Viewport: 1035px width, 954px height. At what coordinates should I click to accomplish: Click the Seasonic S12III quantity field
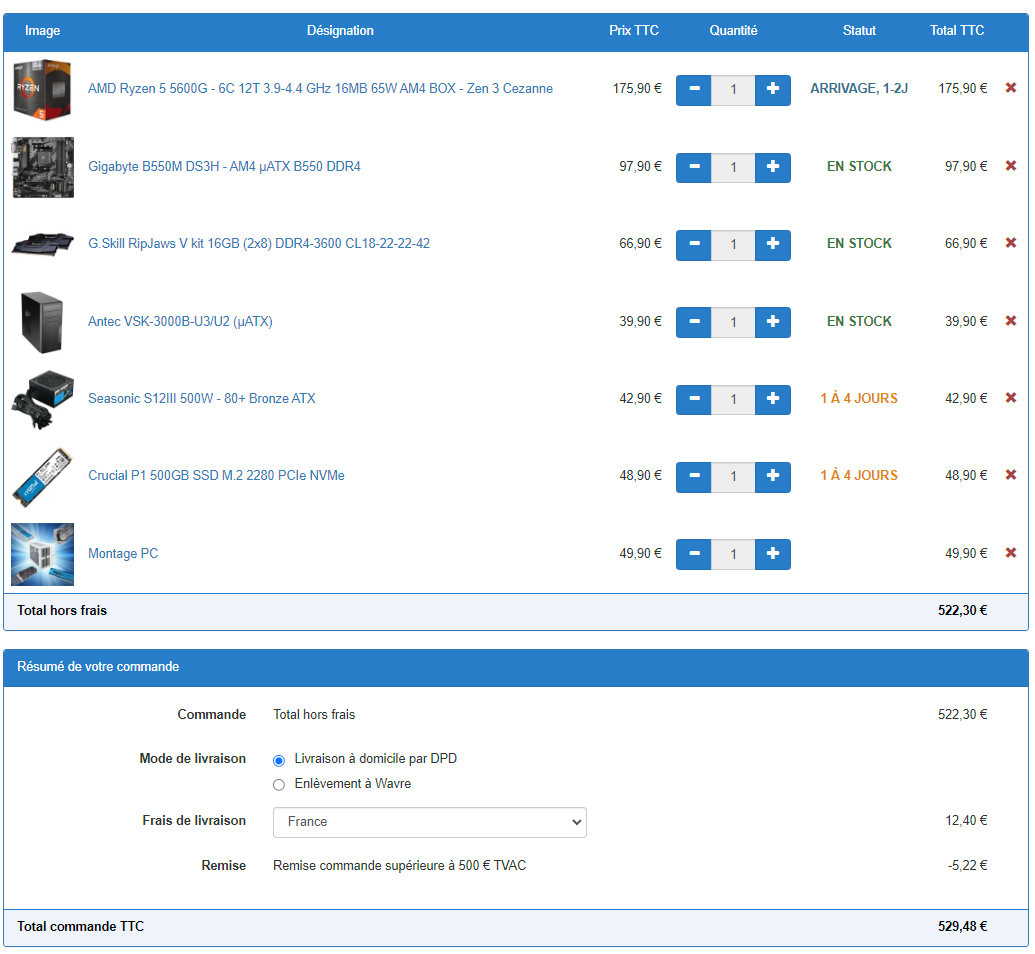tap(733, 399)
